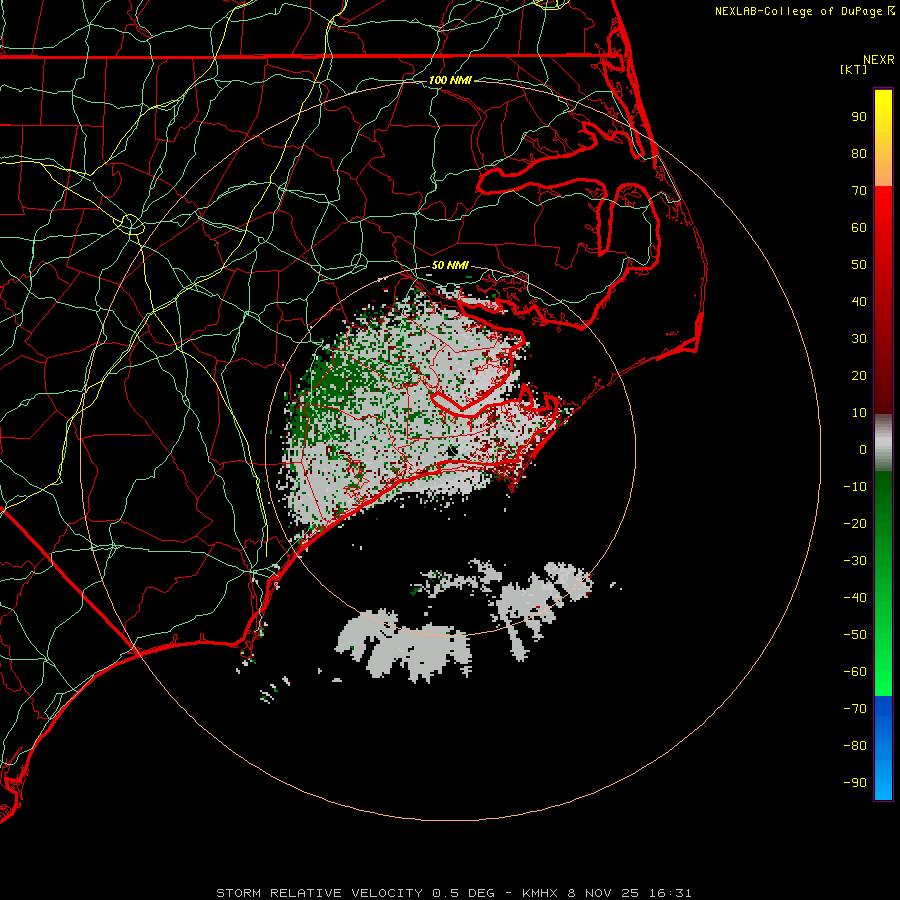This screenshot has height=900, width=900.
Task: Click the 50 value on the velocity scale
Action: (x=859, y=265)
